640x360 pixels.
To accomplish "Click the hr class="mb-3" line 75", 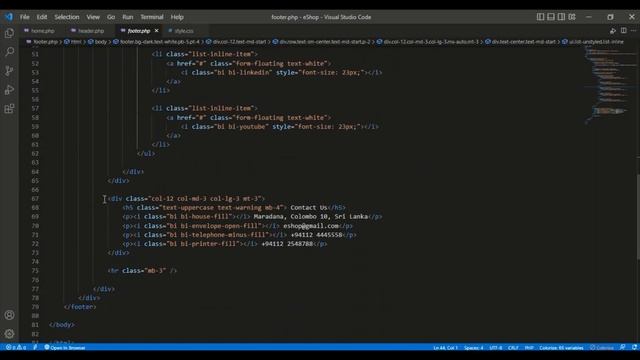I will (142, 271).
